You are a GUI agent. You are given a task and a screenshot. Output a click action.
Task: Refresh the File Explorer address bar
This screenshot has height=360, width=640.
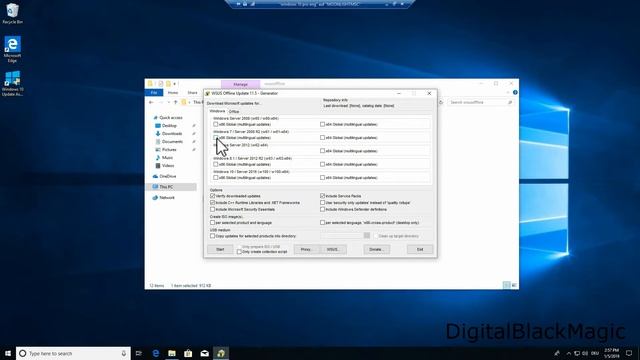pyautogui.click(x=441, y=102)
